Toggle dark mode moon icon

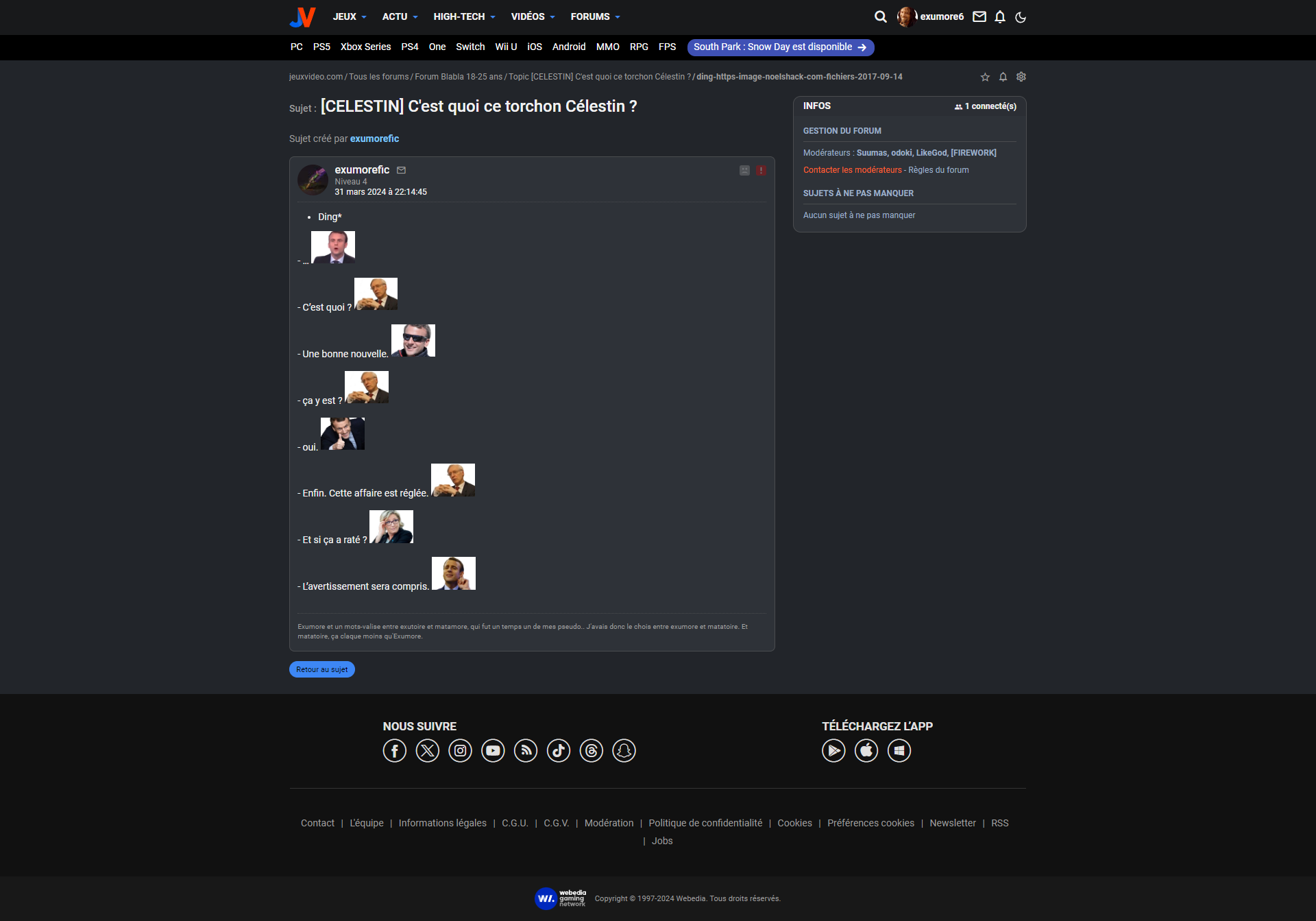pyautogui.click(x=1021, y=17)
